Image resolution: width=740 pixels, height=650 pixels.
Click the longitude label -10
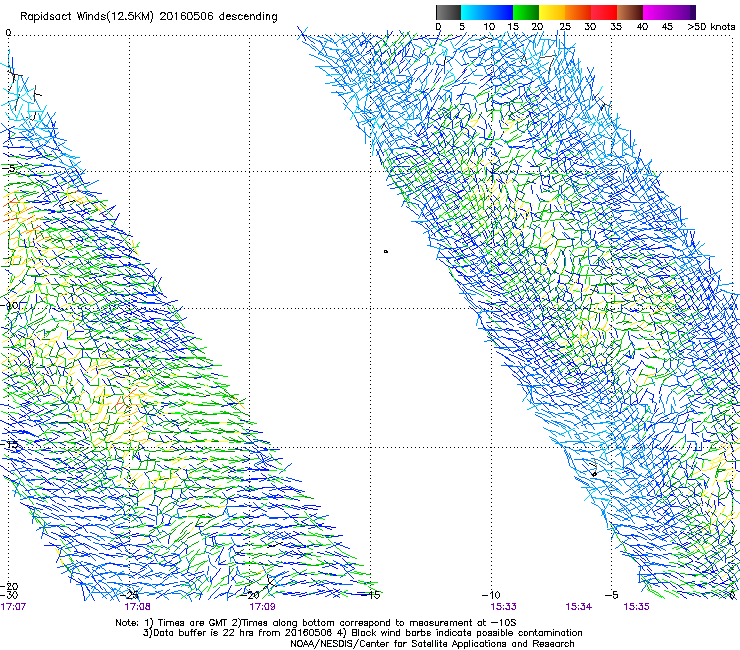click(491, 595)
